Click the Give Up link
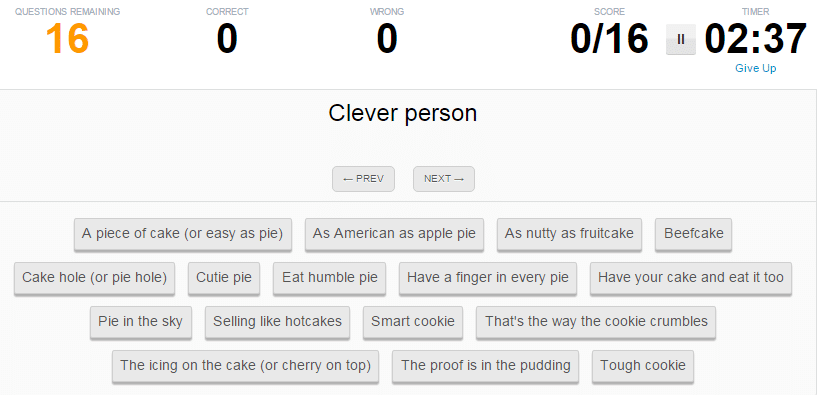Viewport: 831px width, 395px height. [x=755, y=68]
